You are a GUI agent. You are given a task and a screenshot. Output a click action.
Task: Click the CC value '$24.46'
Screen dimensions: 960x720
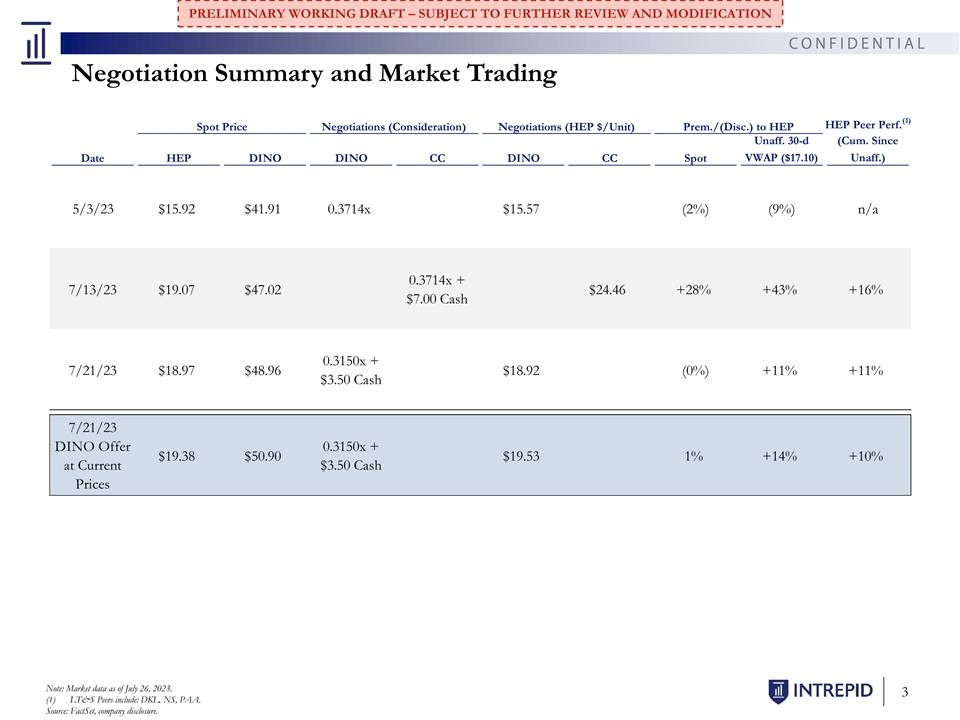607,290
